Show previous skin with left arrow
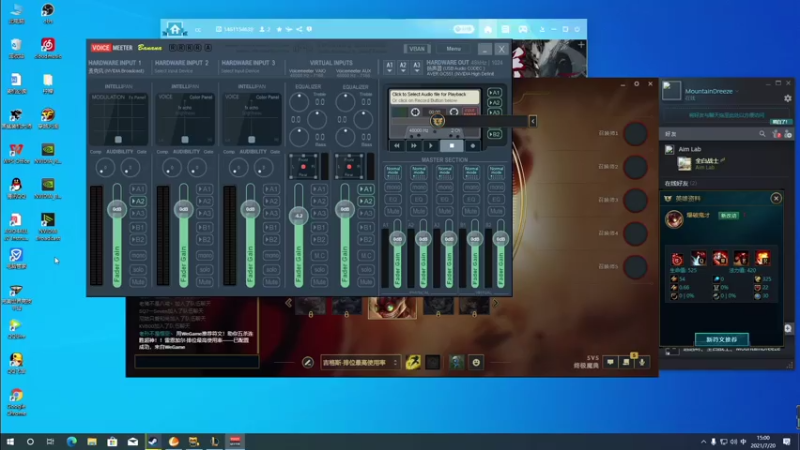This screenshot has width=800, height=450. pos(288,303)
